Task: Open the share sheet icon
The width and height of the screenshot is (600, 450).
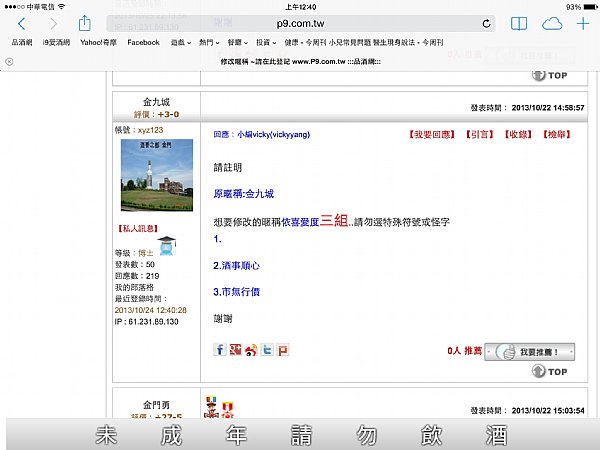Action: point(84,23)
